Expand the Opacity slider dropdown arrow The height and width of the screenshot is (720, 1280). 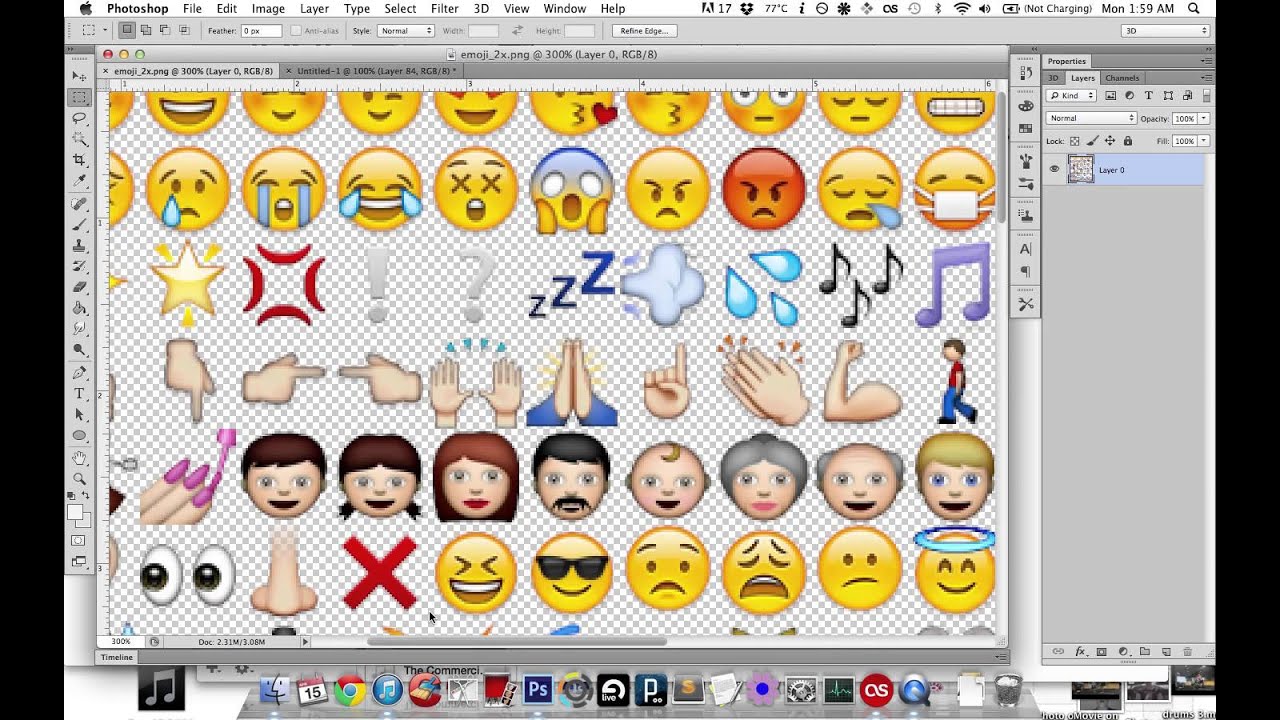[x=1203, y=118]
